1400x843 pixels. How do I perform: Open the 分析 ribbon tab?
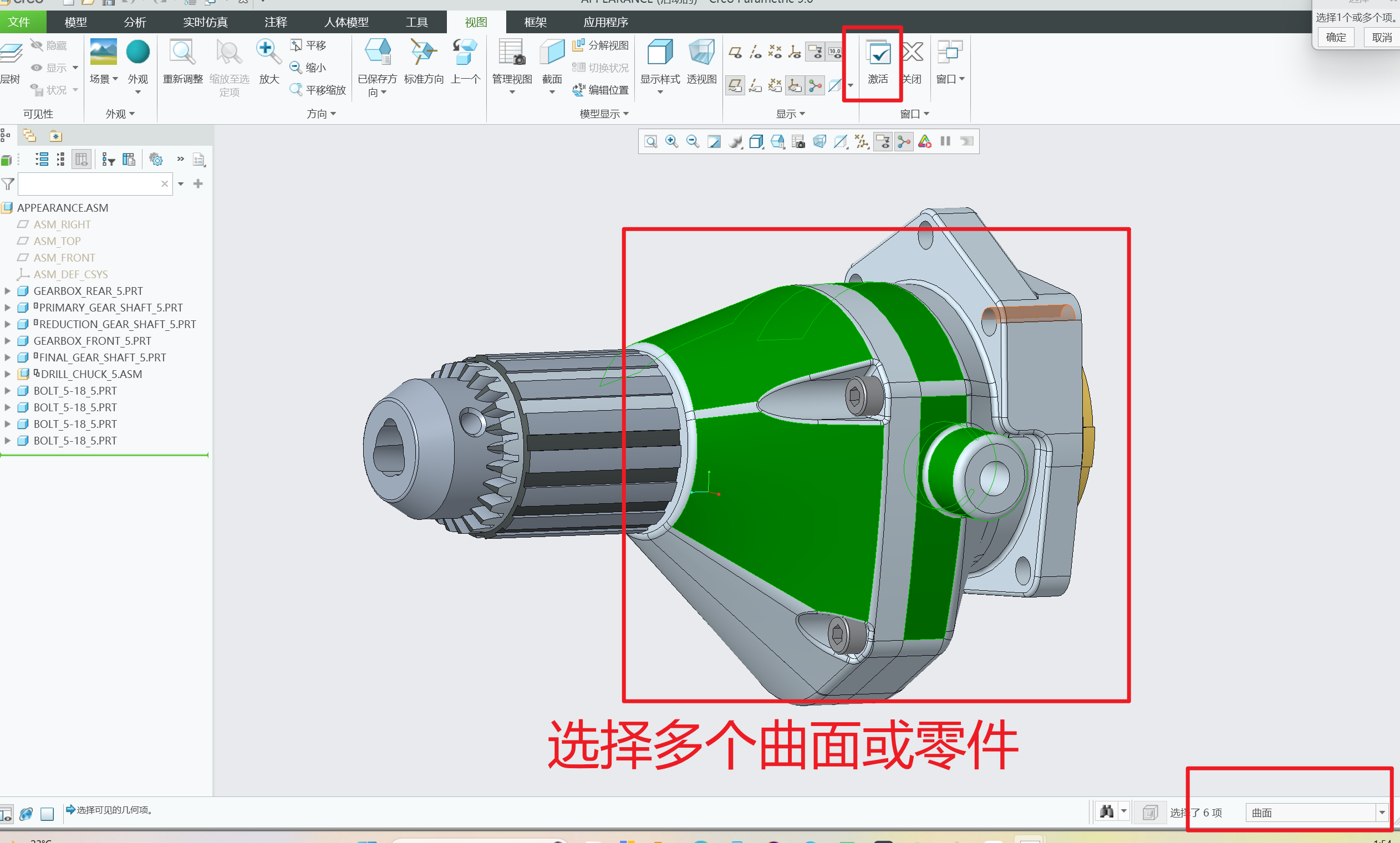(x=135, y=22)
